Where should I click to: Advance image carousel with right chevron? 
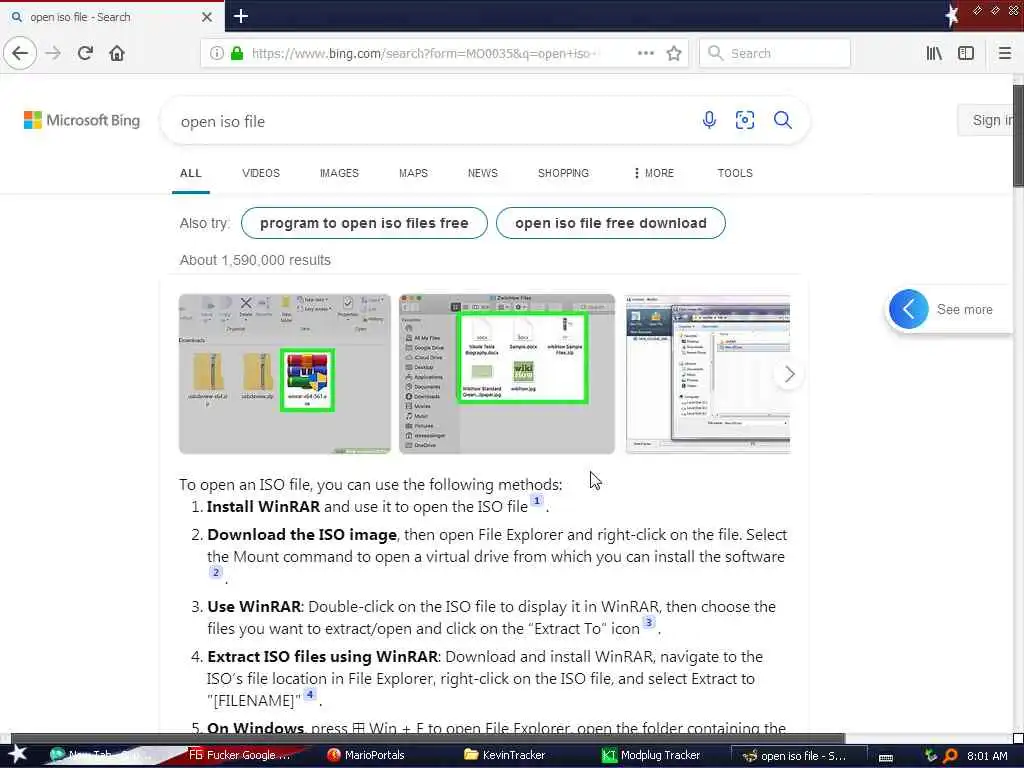pyautogui.click(x=789, y=374)
